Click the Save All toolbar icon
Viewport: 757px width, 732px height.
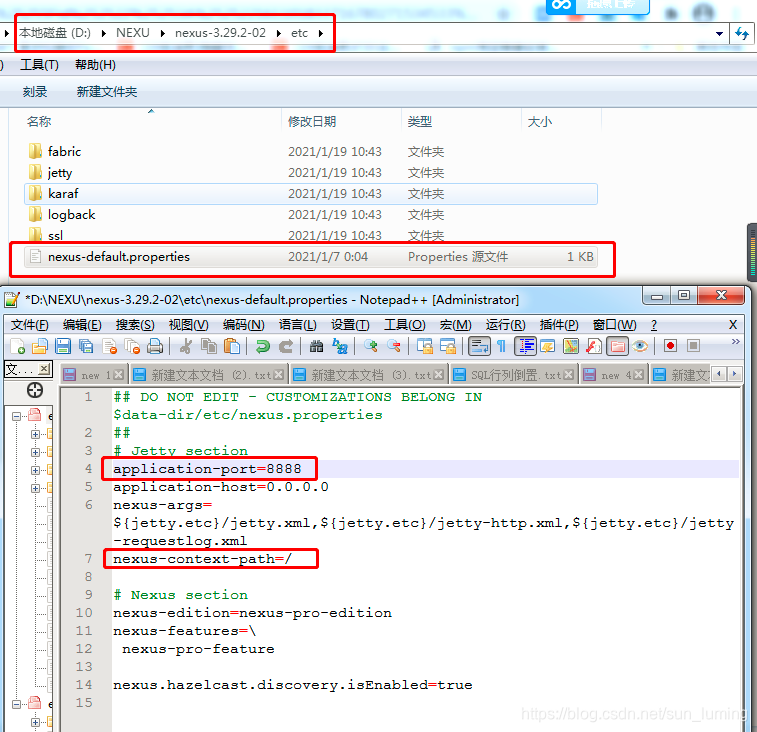[x=85, y=346]
